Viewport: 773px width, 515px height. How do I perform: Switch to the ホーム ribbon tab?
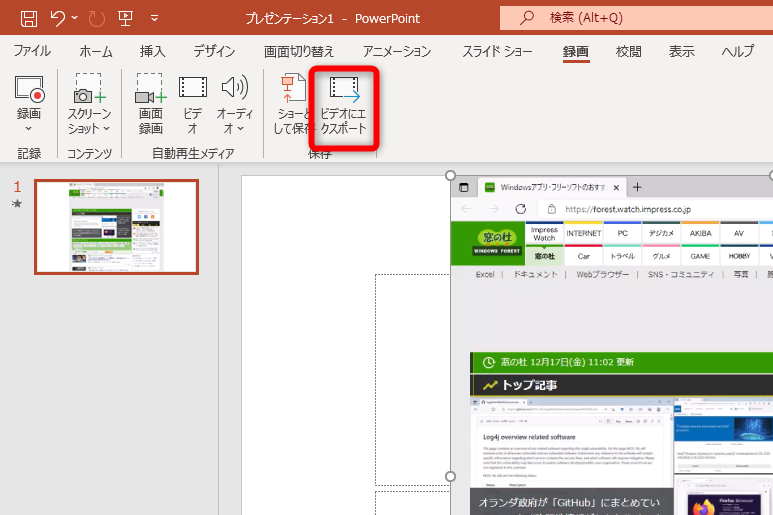tap(96, 51)
